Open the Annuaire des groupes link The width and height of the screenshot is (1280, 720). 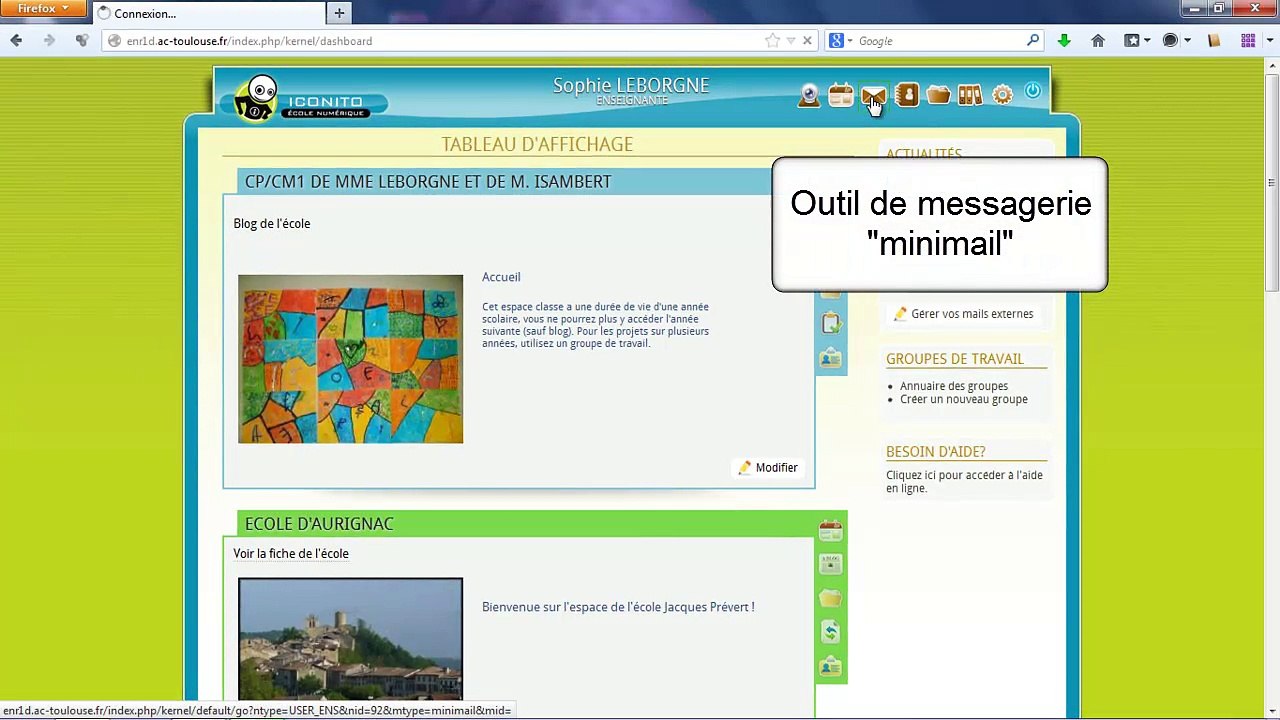pos(953,386)
